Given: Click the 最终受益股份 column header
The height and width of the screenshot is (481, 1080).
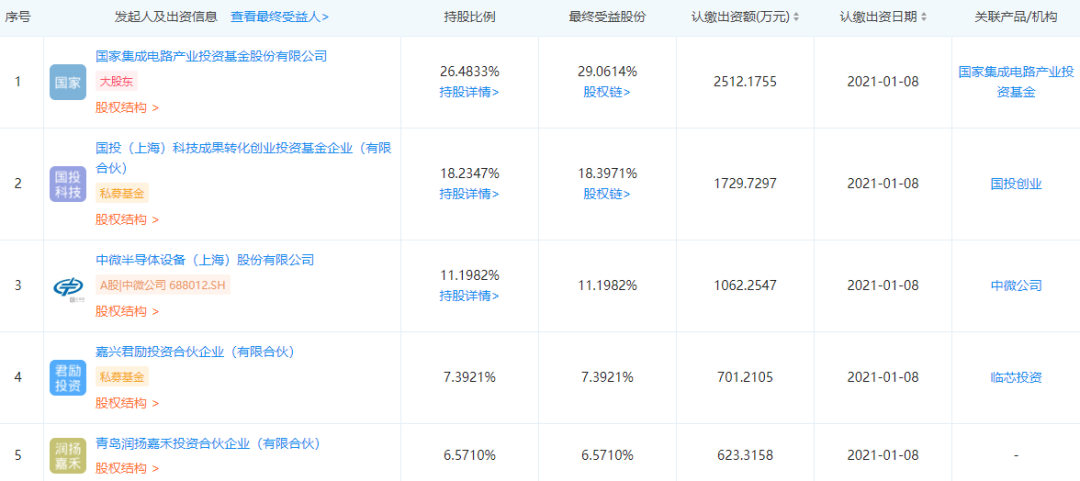Looking at the screenshot, I should tap(607, 18).
